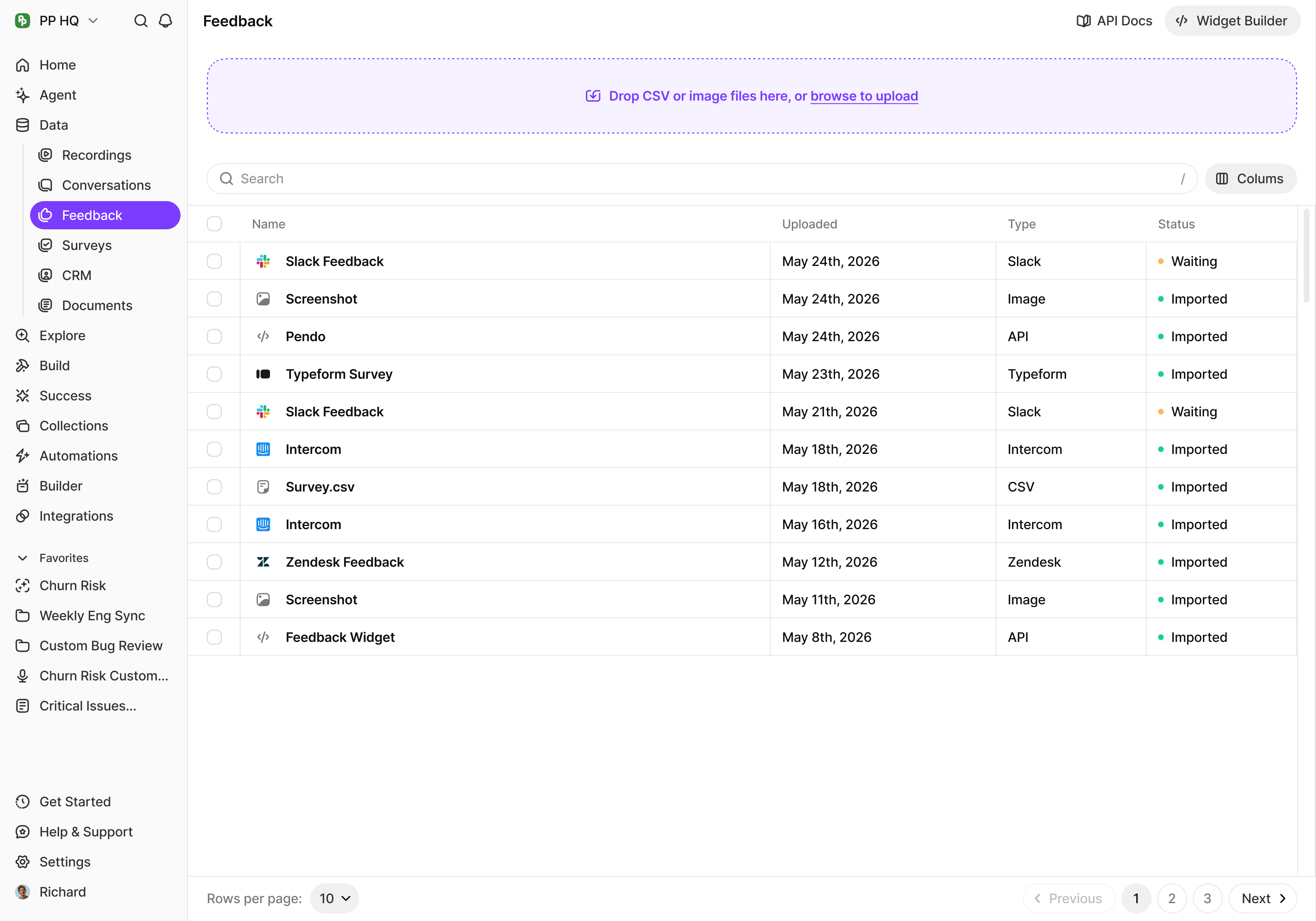
Task: Click the file icon beside Survey.csv
Action: [x=263, y=487]
